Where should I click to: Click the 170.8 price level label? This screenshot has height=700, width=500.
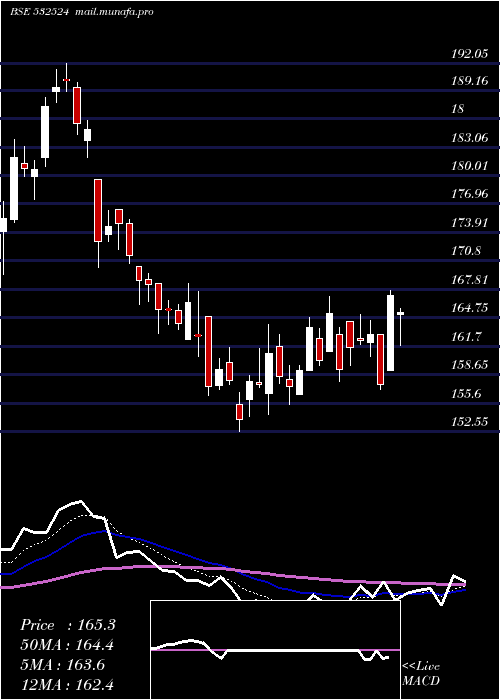click(467, 251)
